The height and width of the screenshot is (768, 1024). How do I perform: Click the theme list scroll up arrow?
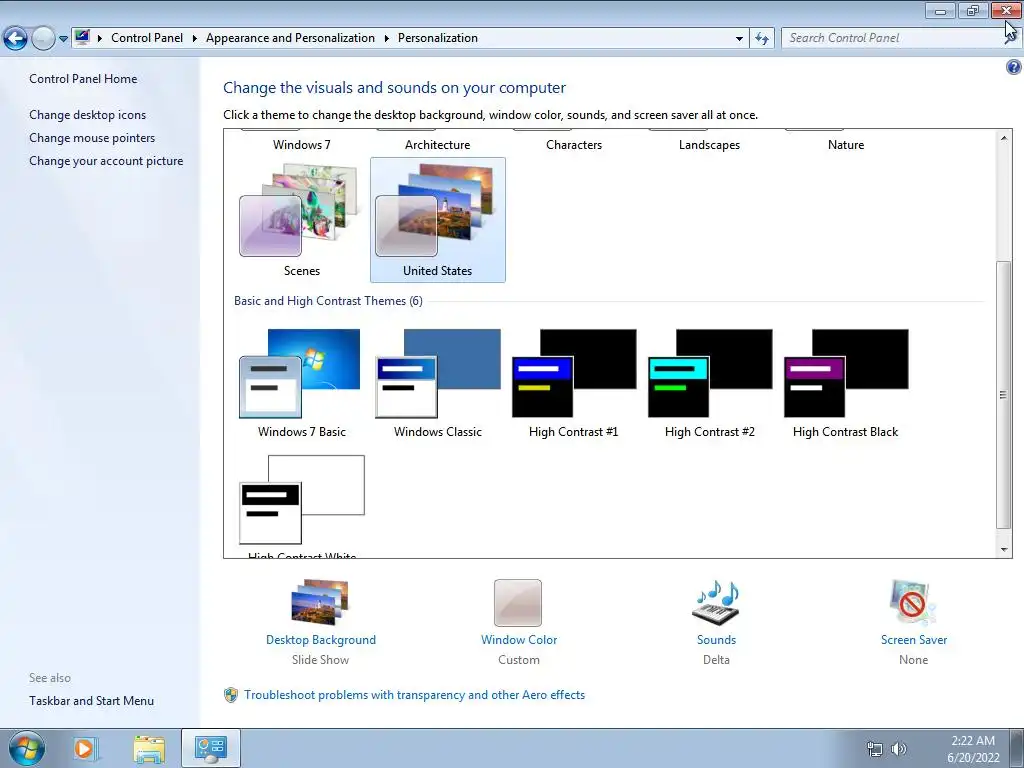click(x=1004, y=138)
